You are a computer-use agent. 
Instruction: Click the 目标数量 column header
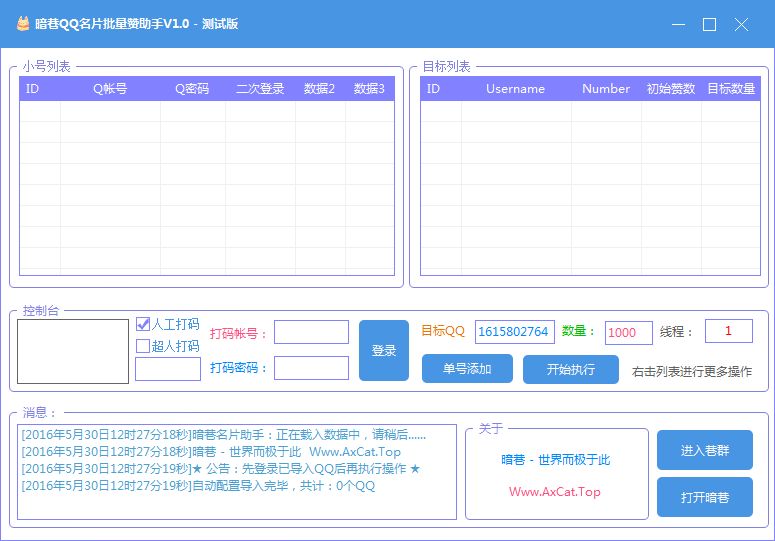click(731, 89)
